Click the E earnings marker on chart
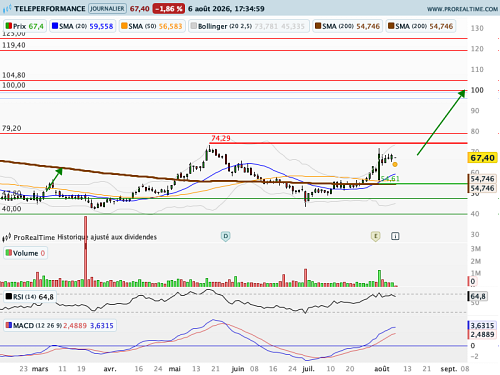The width and height of the screenshot is (500, 375). (376, 236)
